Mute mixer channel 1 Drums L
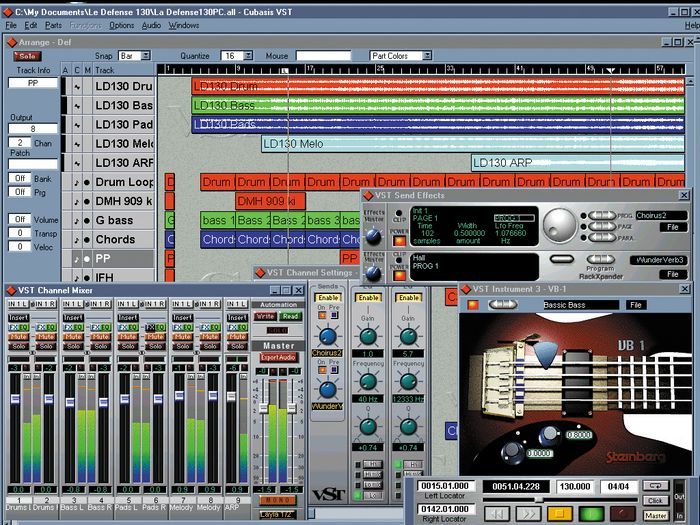This screenshot has width=700, height=525. point(18,337)
